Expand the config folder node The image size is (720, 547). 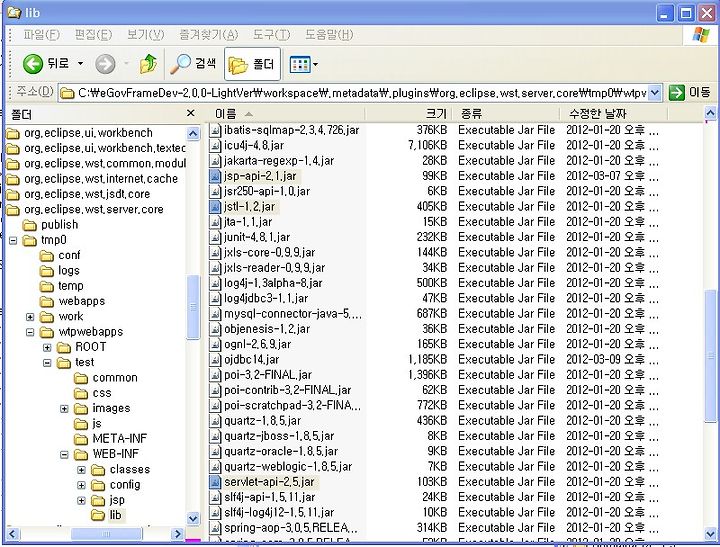click(x=81, y=485)
